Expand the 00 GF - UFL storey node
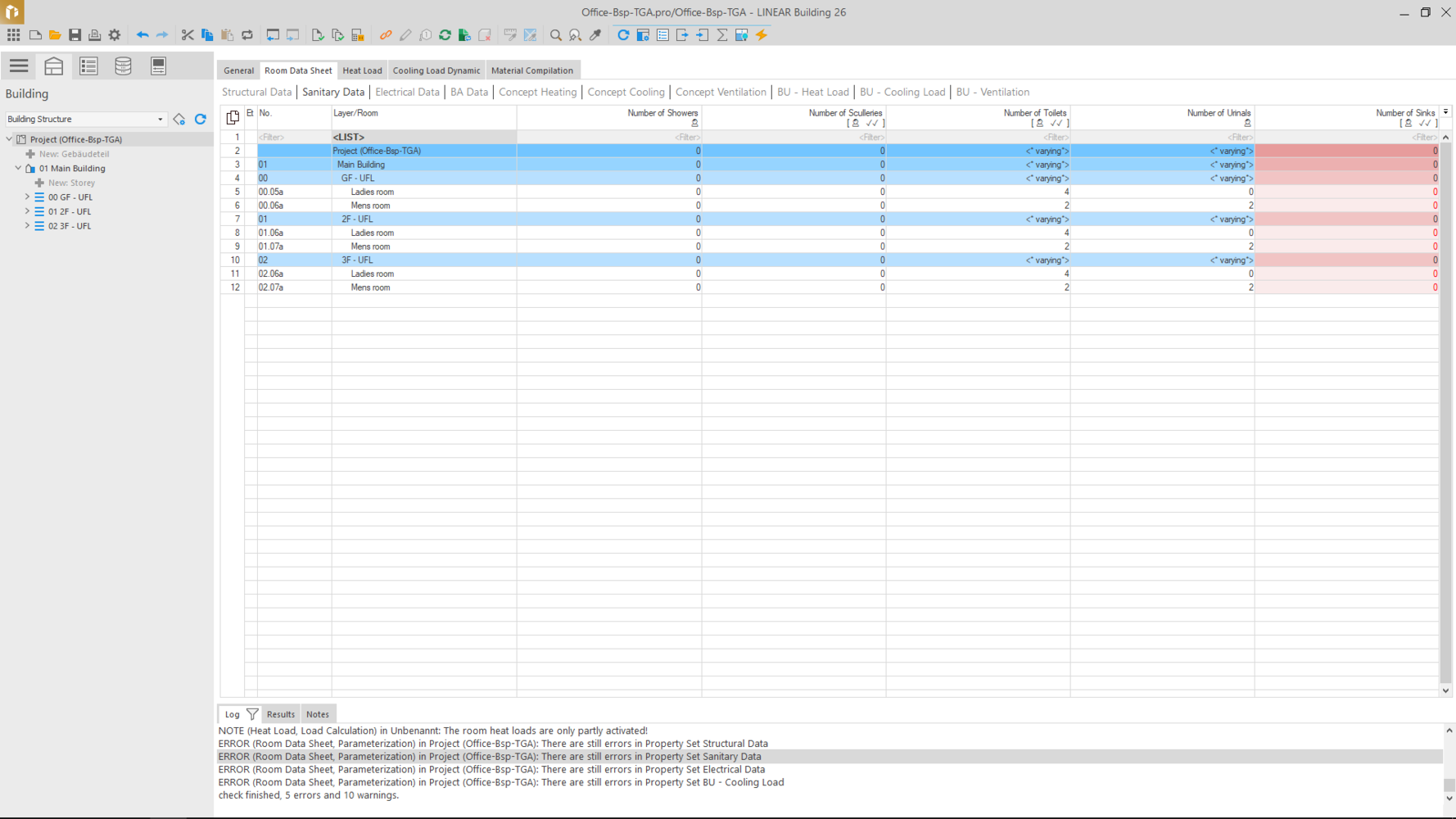Image resolution: width=1456 pixels, height=819 pixels. [27, 197]
